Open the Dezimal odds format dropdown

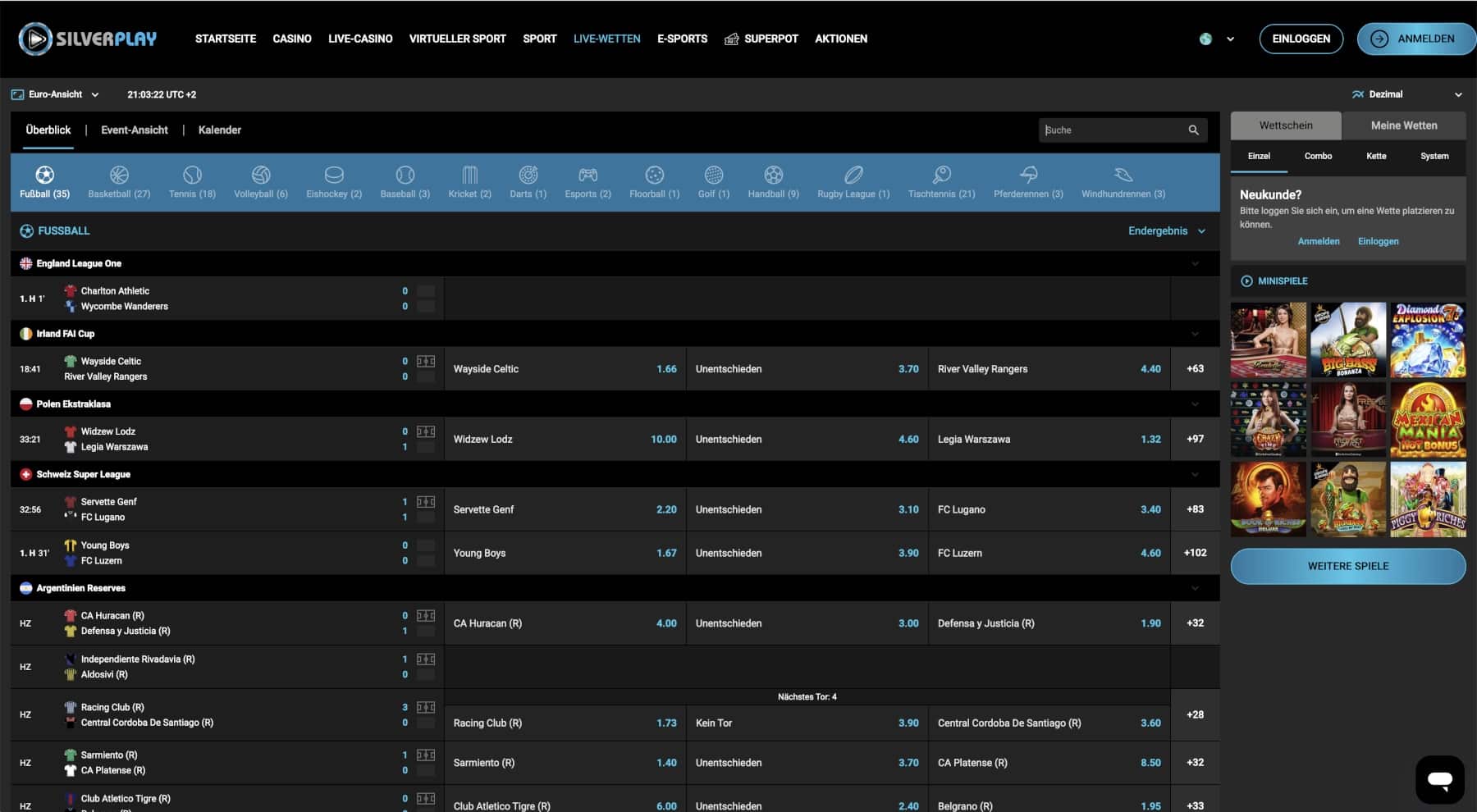pyautogui.click(x=1406, y=94)
